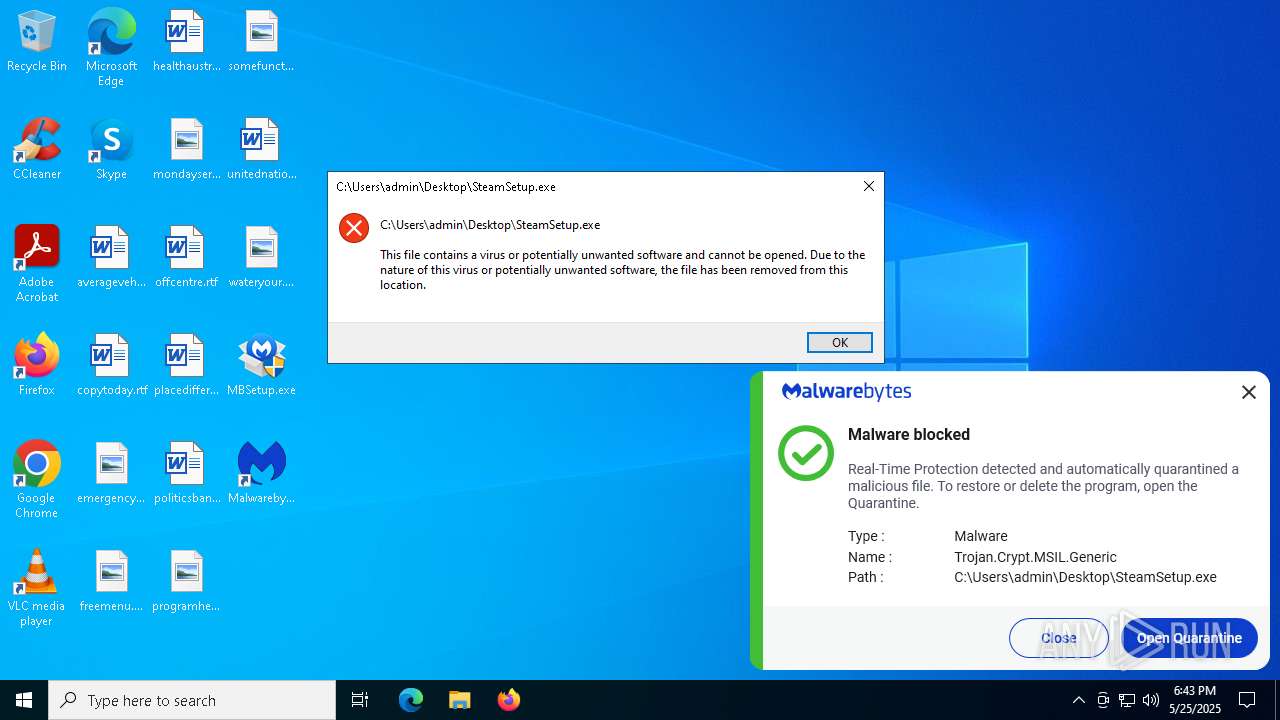Open the clock showing 6:43 PM
This screenshot has height=720, width=1280.
[x=1196, y=700]
